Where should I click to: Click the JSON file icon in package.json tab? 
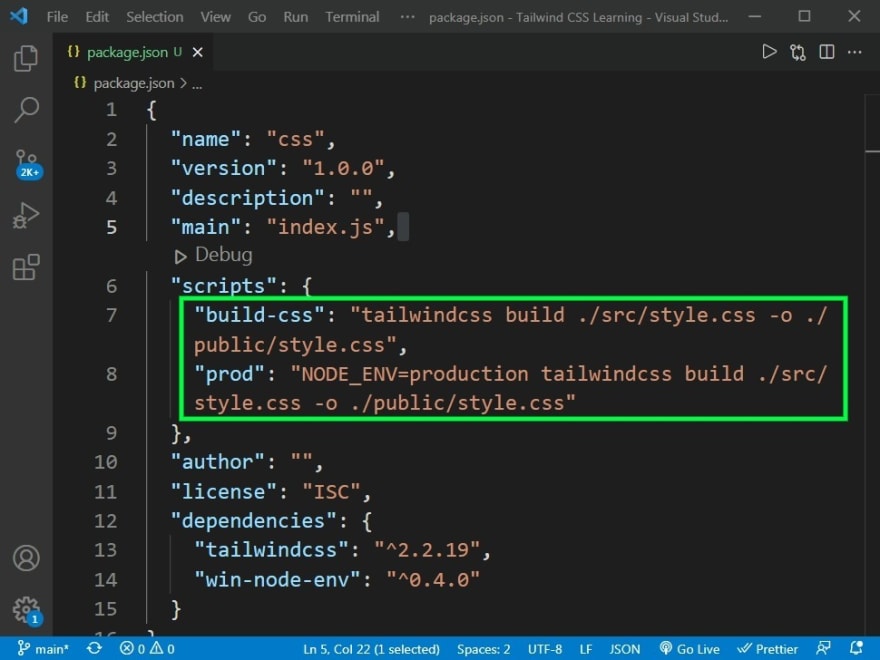[74, 52]
